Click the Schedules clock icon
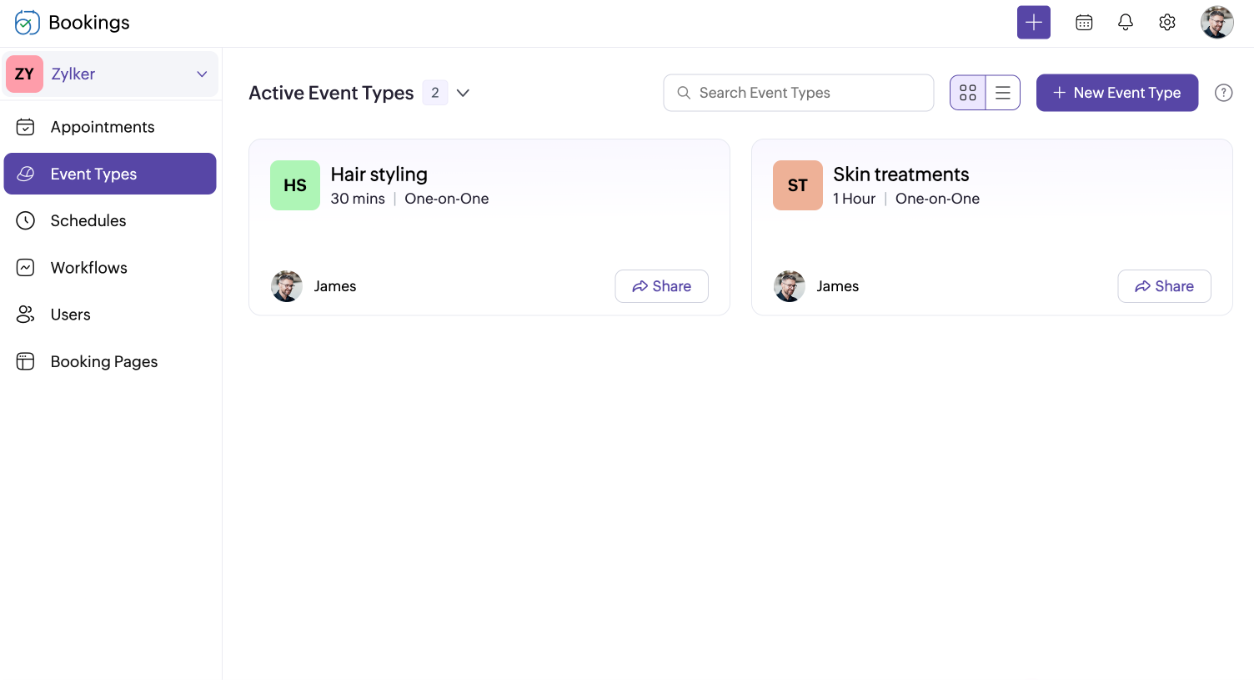The width and height of the screenshot is (1254, 680). click(26, 221)
